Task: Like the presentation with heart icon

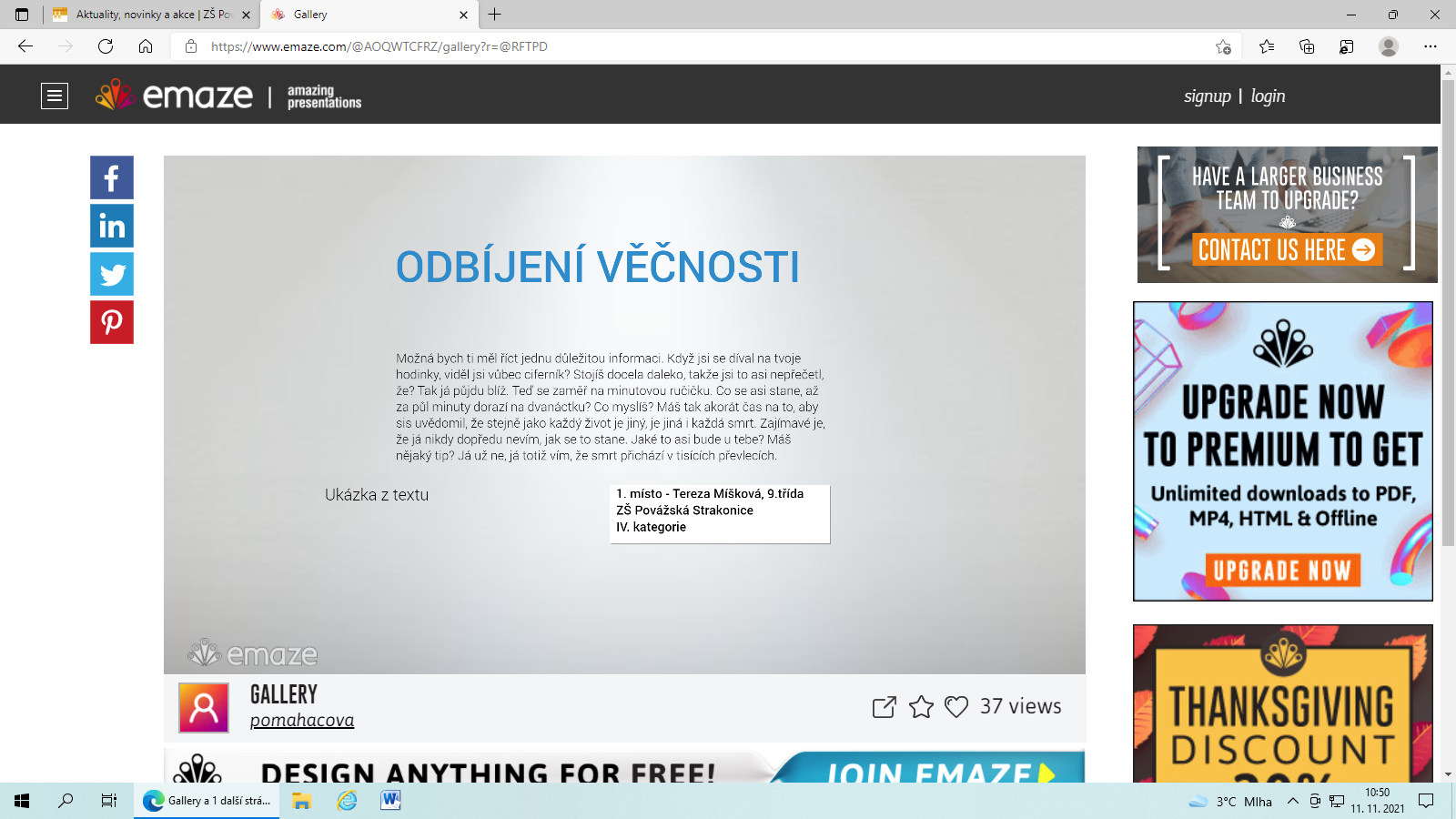Action: (956, 707)
